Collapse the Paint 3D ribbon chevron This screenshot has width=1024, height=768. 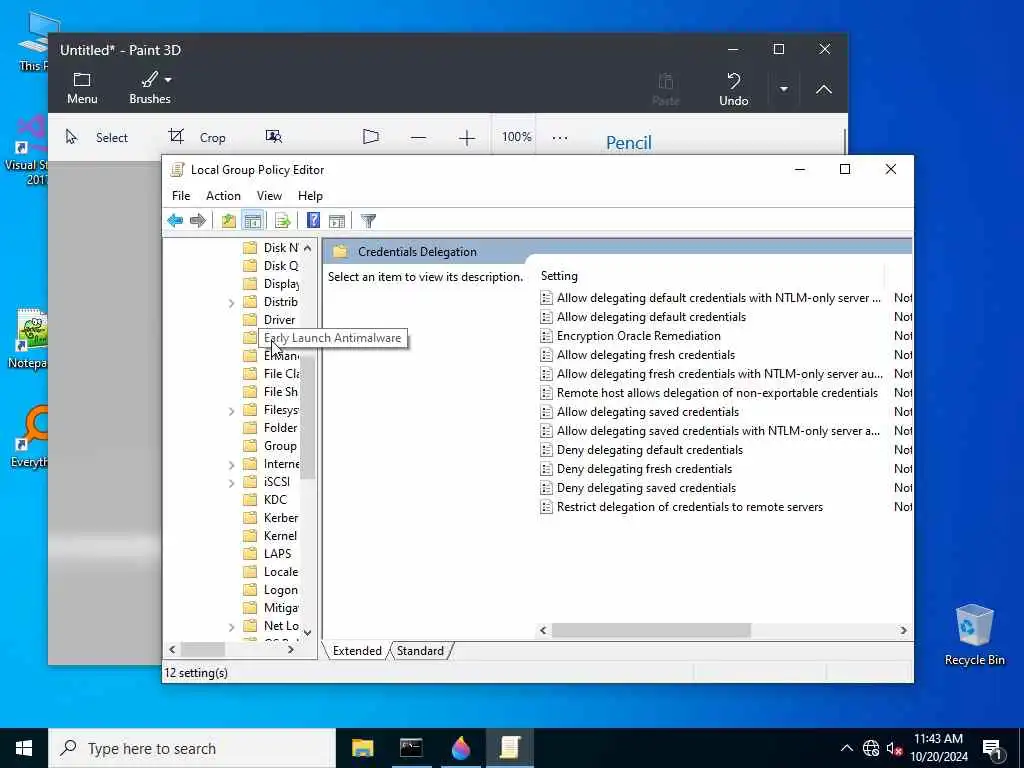click(824, 89)
